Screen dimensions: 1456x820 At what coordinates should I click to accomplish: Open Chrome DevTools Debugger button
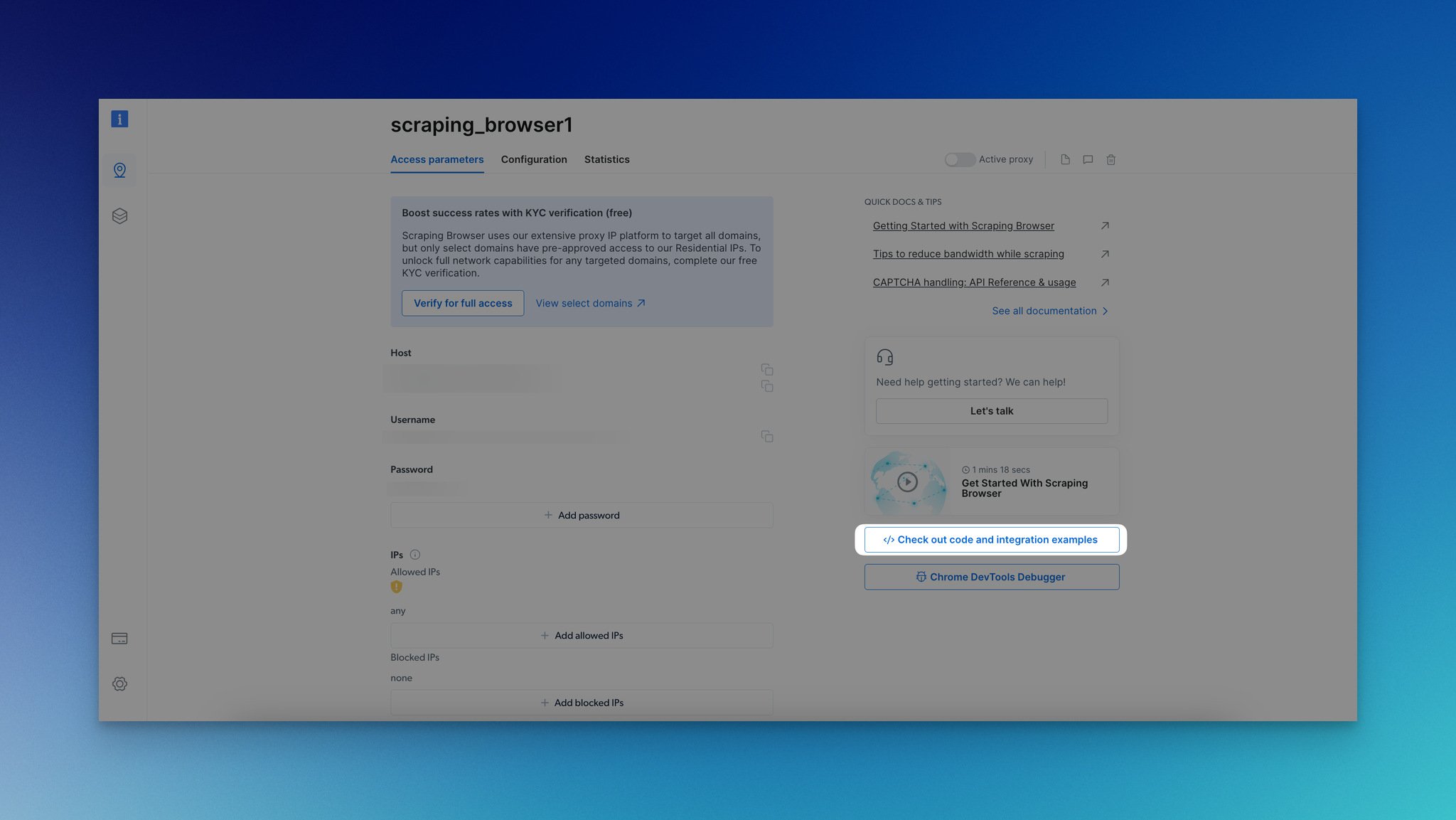[x=992, y=577]
